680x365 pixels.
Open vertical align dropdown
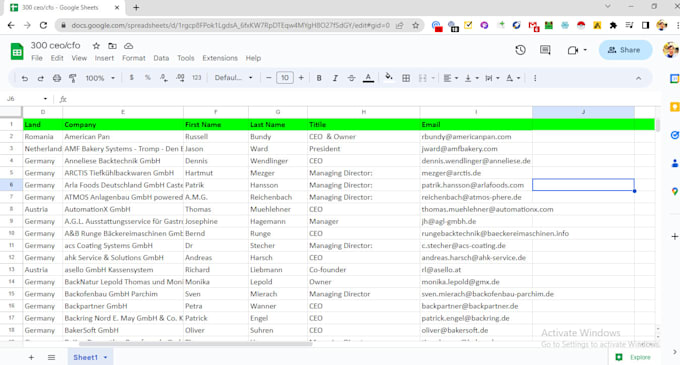[x=471, y=78]
